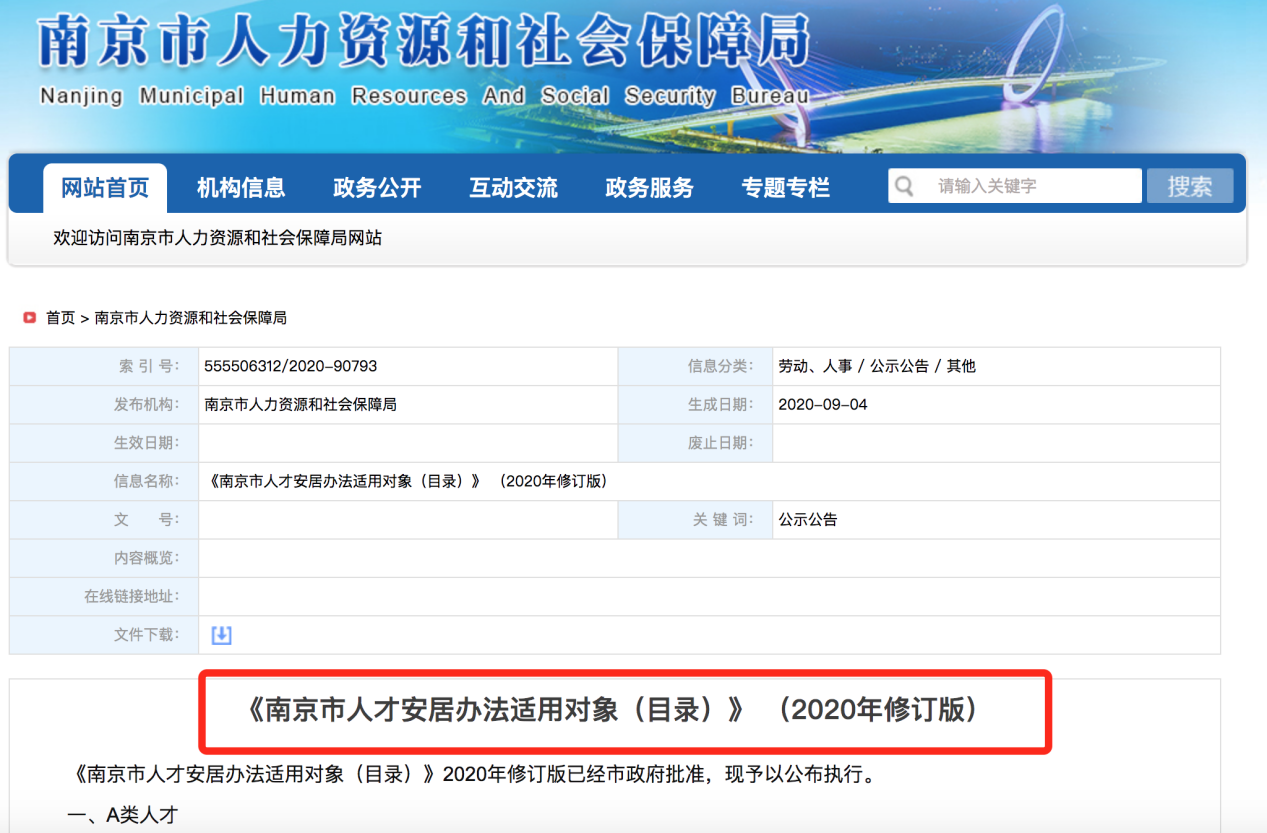
Task: Select the 网站首页 tab
Action: 106,186
